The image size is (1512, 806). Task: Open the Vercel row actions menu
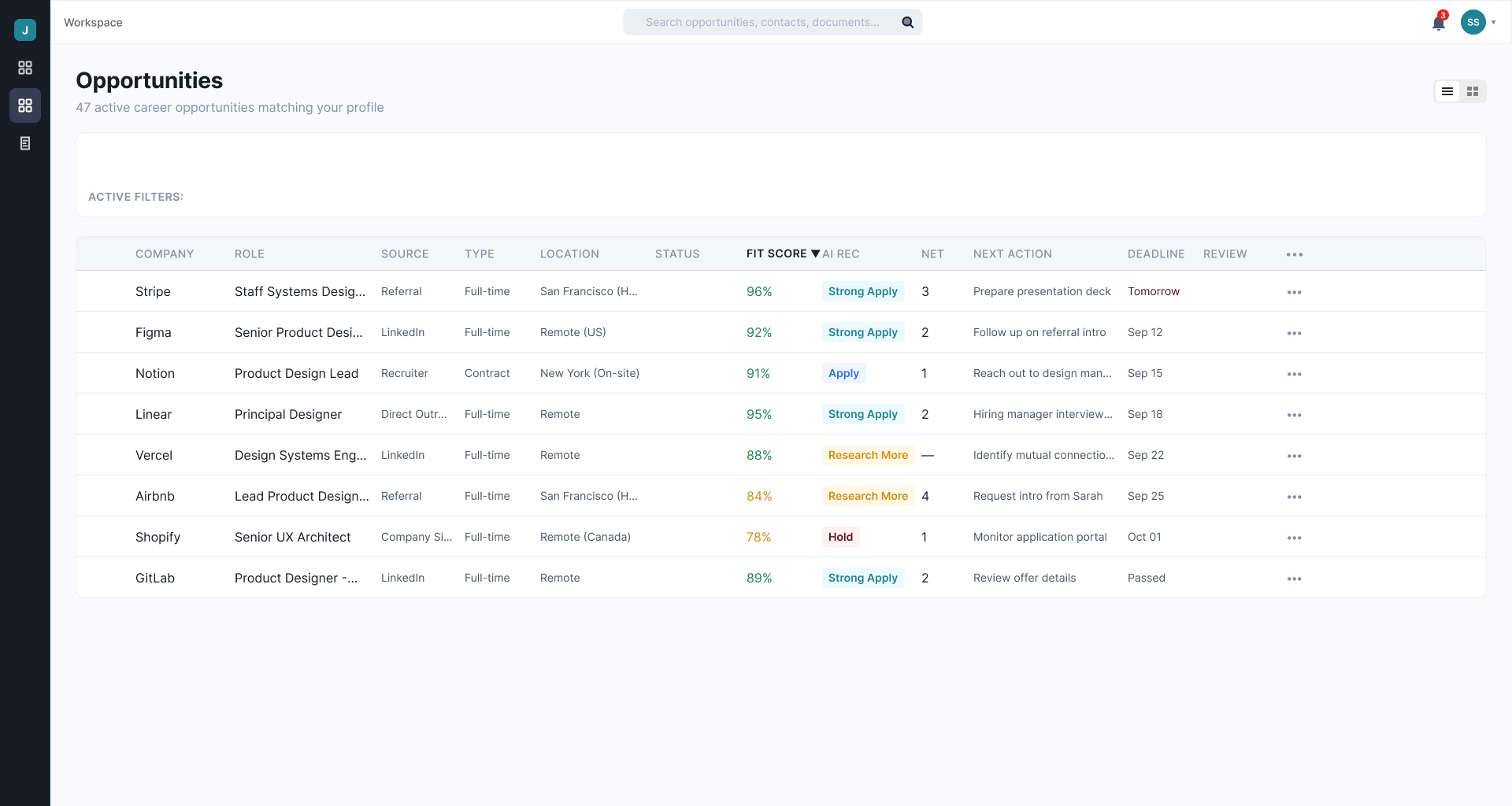(x=1295, y=456)
